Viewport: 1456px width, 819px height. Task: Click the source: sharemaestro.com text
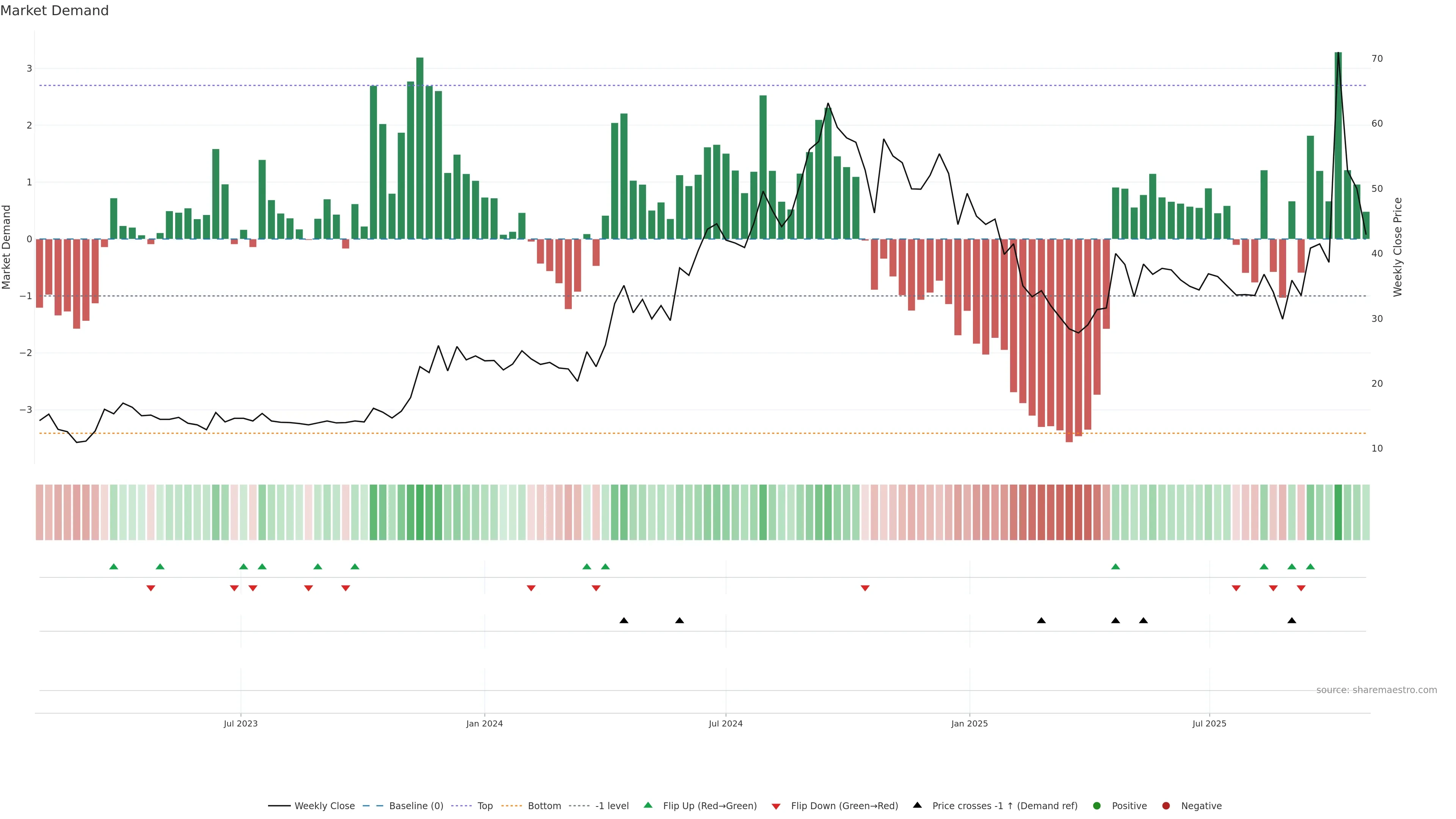pos(1376,690)
